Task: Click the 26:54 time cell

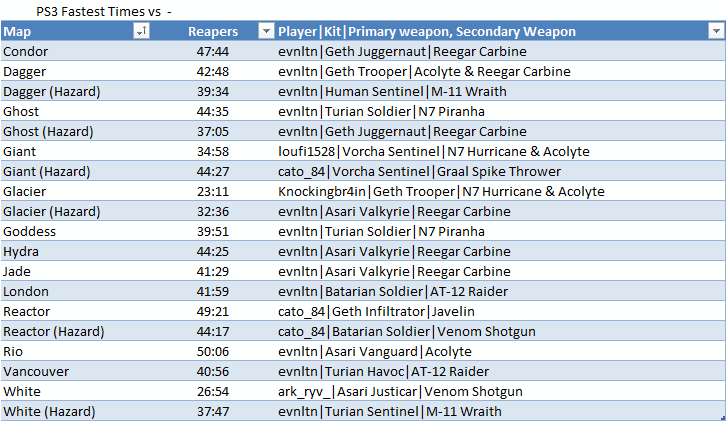Action: pyautogui.click(x=213, y=391)
